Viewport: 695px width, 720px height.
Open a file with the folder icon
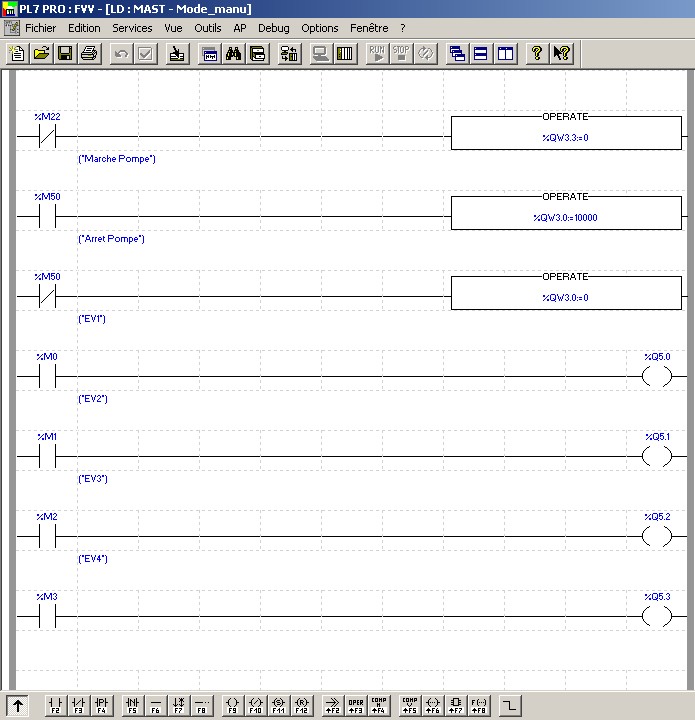tap(41, 53)
